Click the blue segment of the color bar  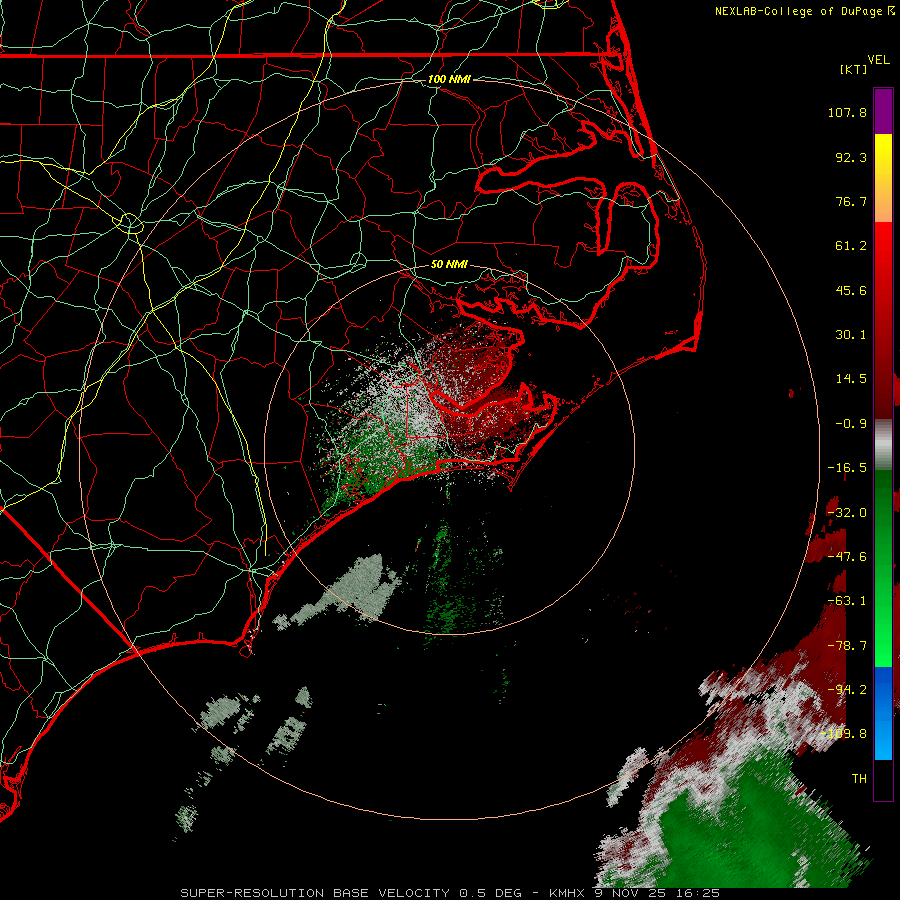click(883, 713)
